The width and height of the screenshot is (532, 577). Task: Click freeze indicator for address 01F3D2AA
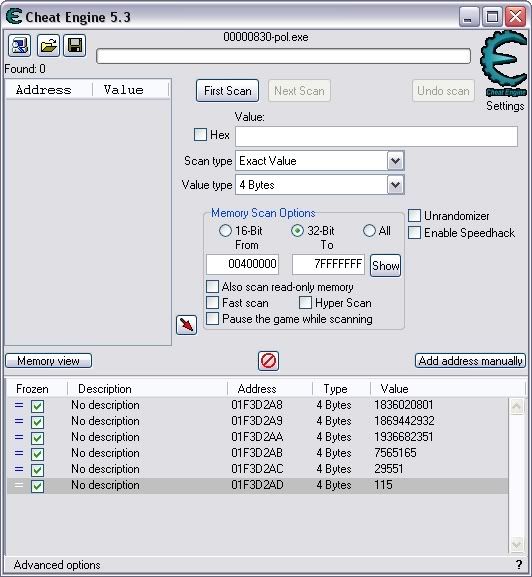19,437
